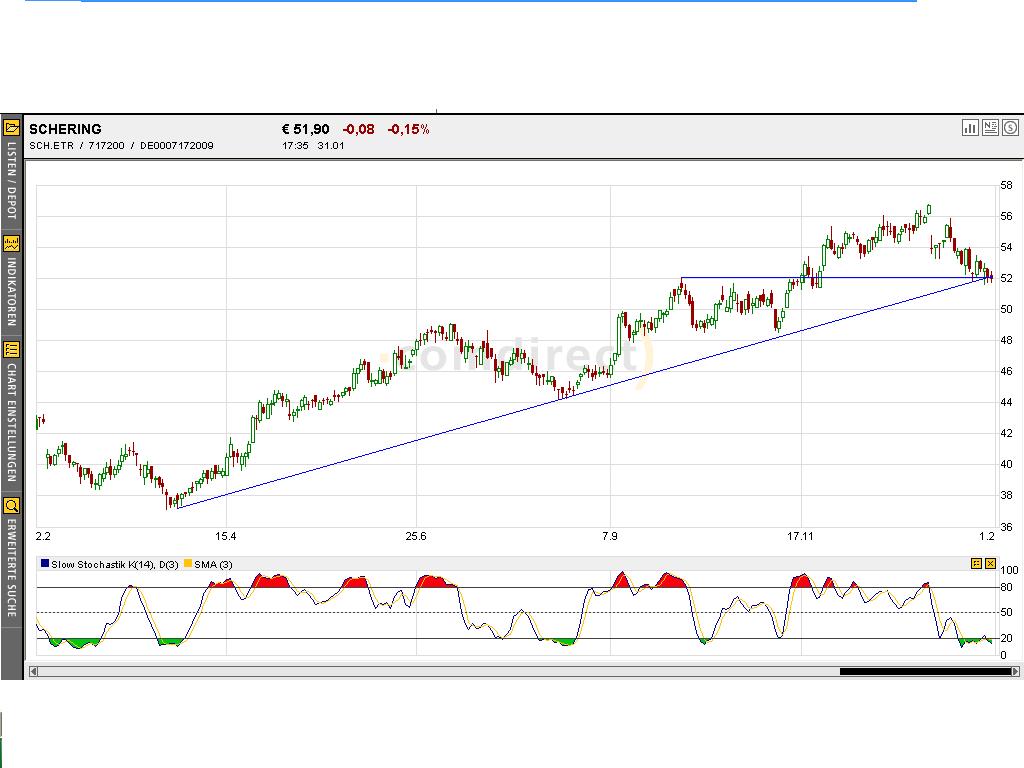Click the 17:35 31.01 timestamp
The image size is (1024, 768).
click(313, 146)
